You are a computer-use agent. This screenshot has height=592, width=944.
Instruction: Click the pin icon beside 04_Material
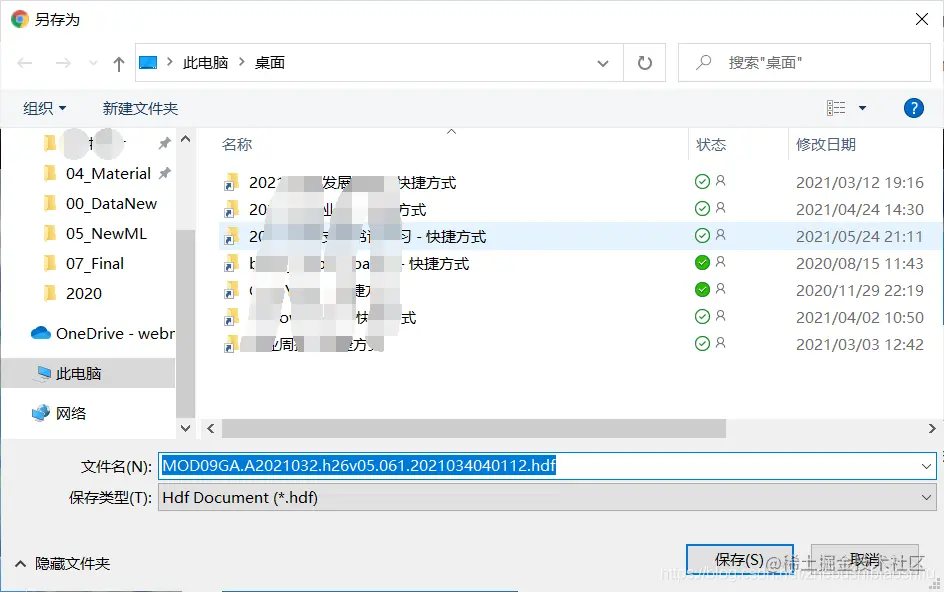click(164, 173)
